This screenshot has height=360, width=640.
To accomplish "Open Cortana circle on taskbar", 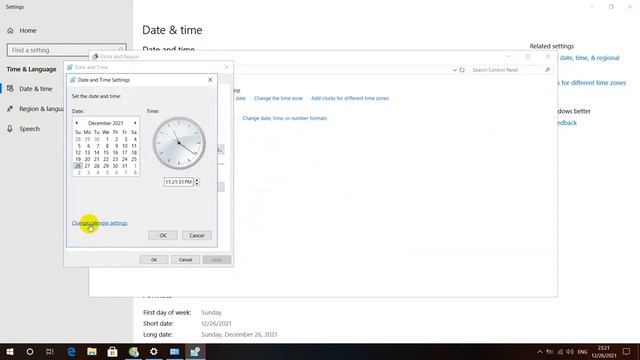I will (x=30, y=351).
